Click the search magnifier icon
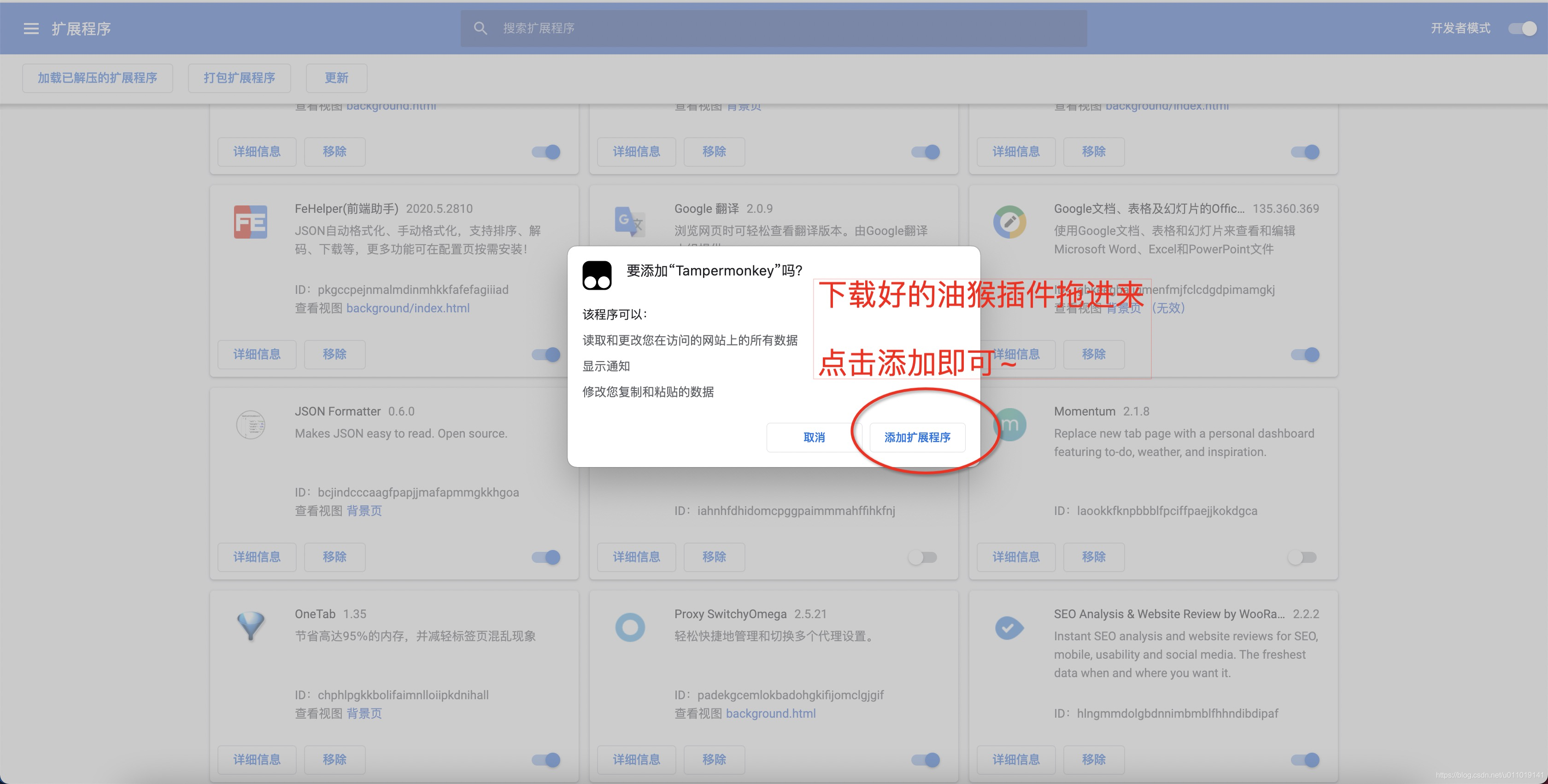 point(480,28)
